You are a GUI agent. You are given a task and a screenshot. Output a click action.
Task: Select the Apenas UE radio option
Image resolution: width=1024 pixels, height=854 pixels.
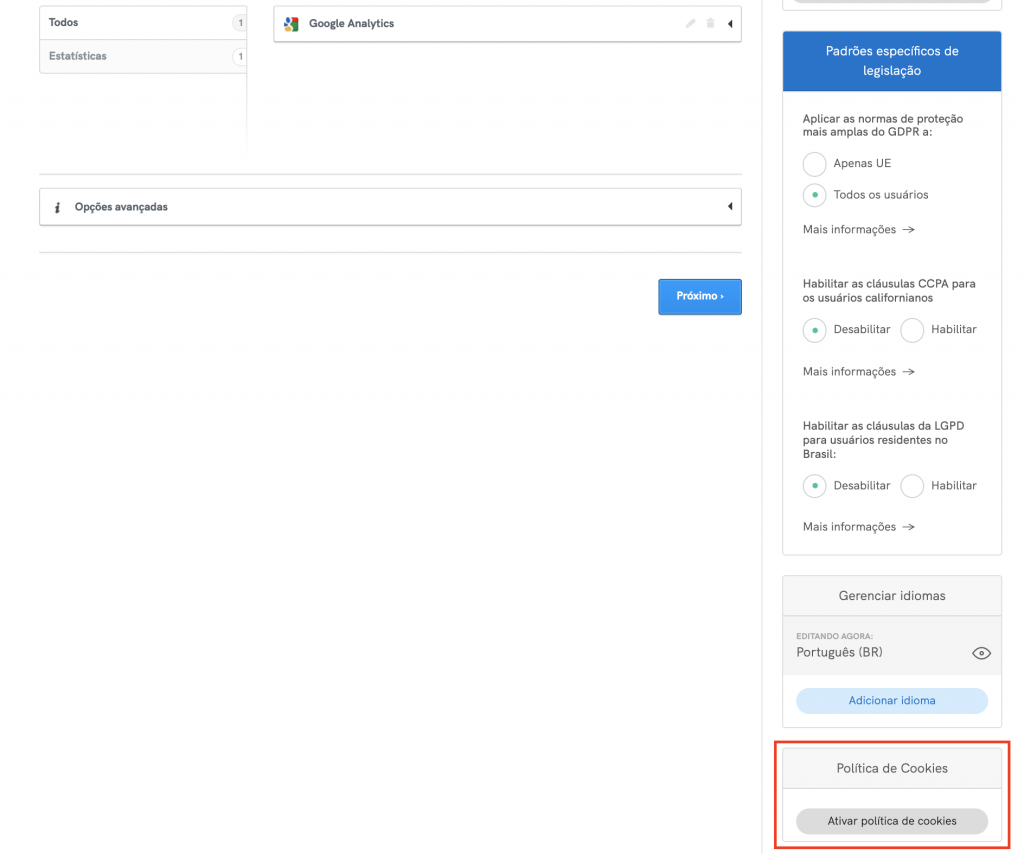(x=814, y=163)
